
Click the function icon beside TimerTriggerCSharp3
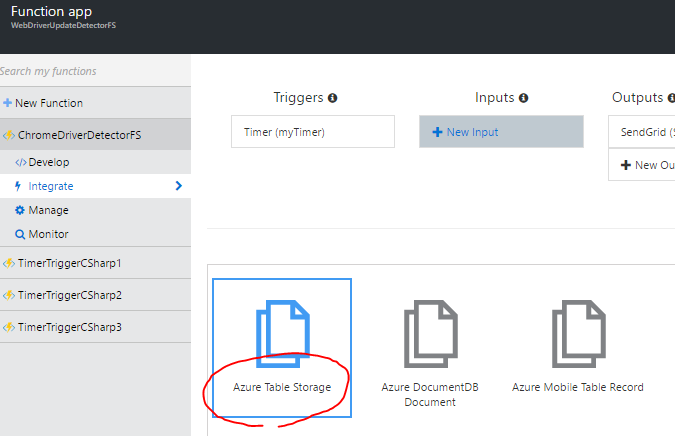pos(9,327)
